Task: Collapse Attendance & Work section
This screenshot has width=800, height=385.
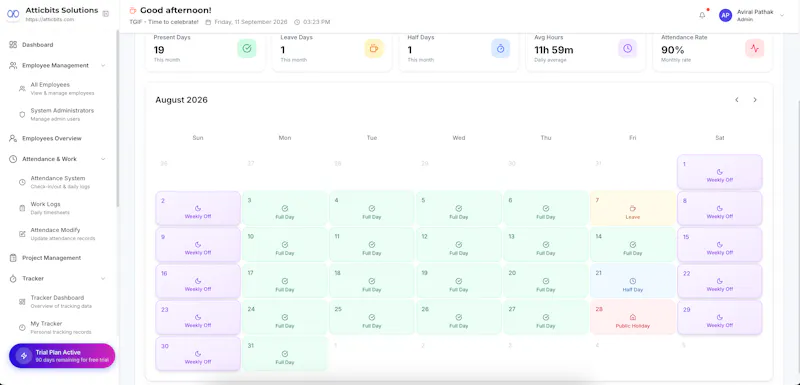Action: (103, 159)
